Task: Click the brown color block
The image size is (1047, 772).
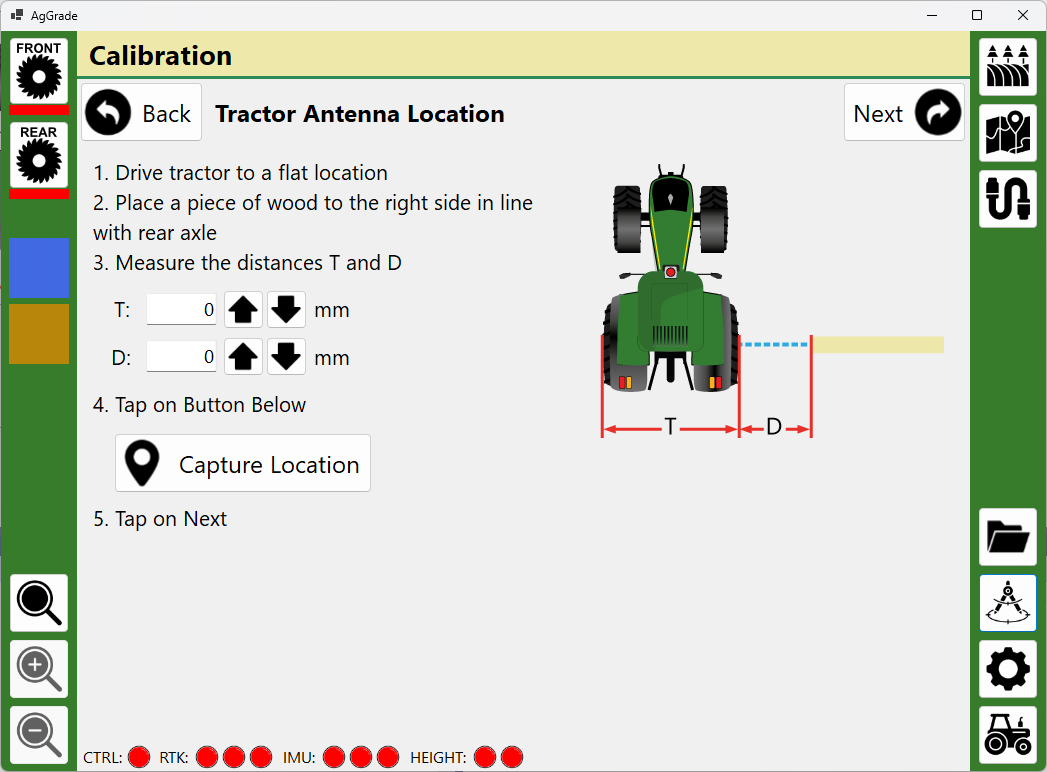Action: pyautogui.click(x=39, y=333)
